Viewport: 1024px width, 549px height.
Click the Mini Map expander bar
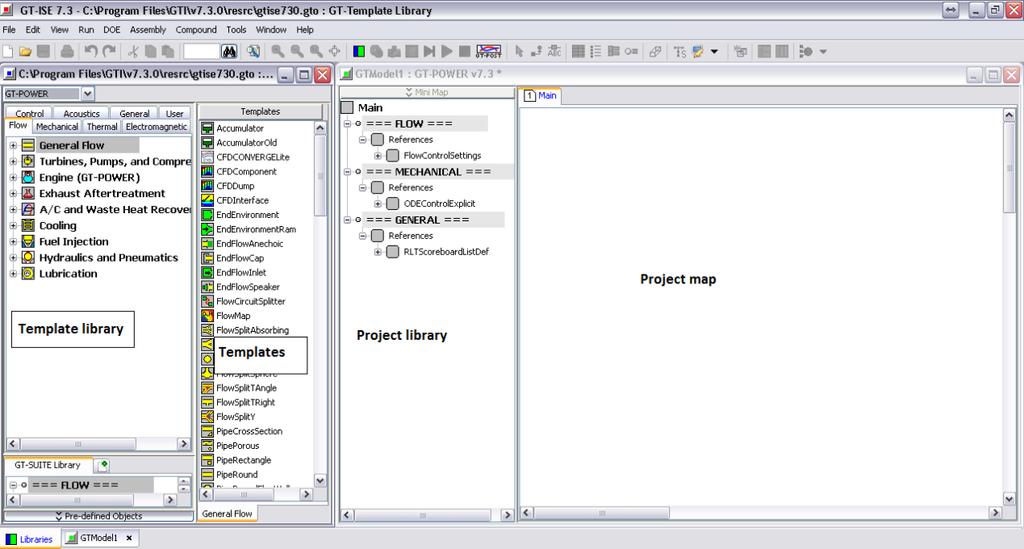pyautogui.click(x=427, y=92)
